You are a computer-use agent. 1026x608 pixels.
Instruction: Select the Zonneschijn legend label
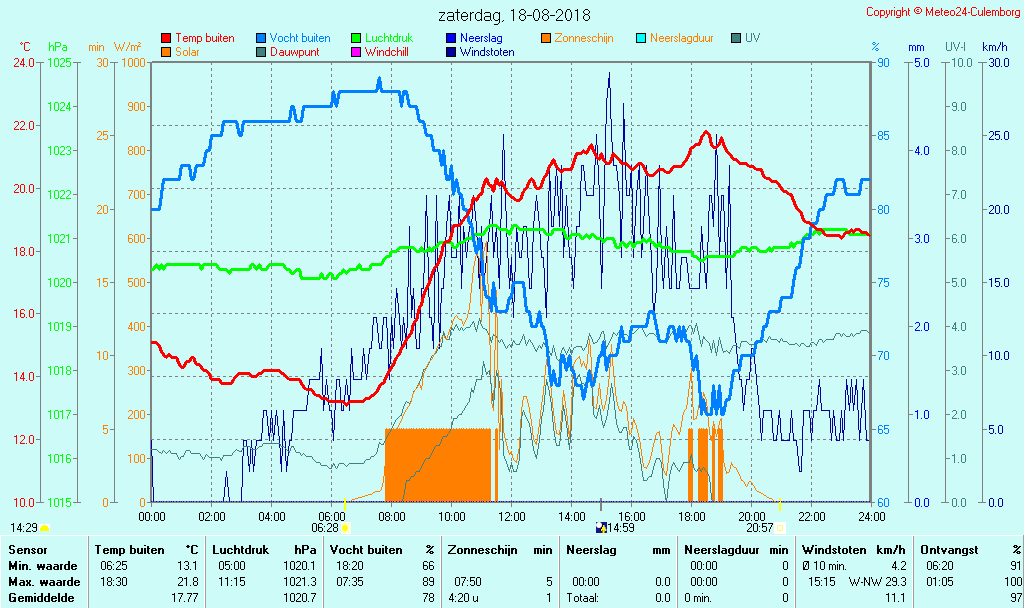583,38
